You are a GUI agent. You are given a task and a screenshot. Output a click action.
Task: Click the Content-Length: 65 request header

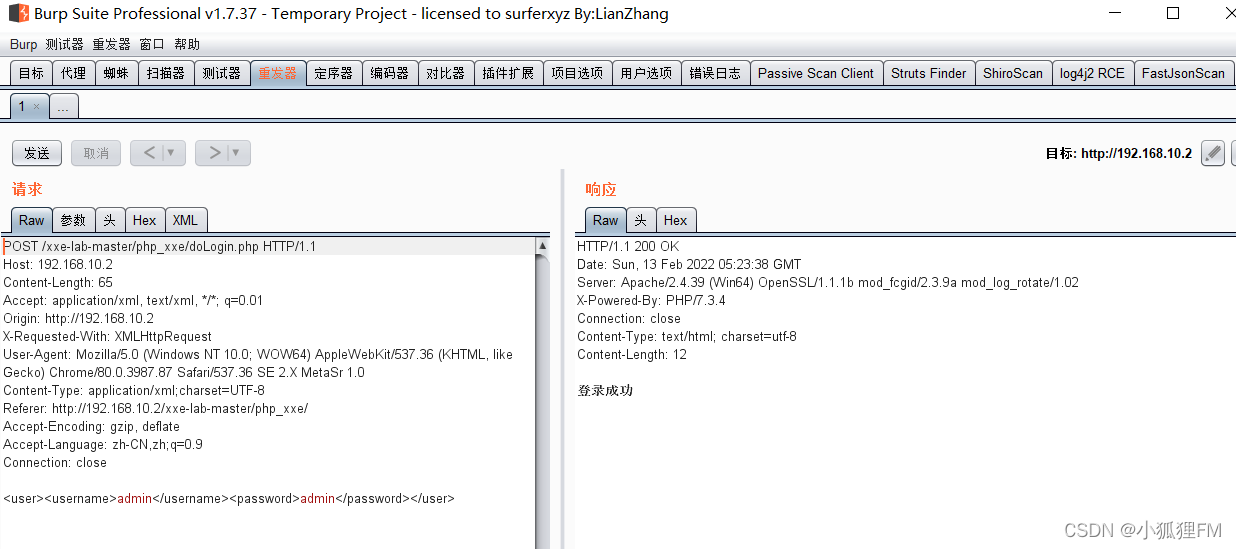click(x=58, y=282)
